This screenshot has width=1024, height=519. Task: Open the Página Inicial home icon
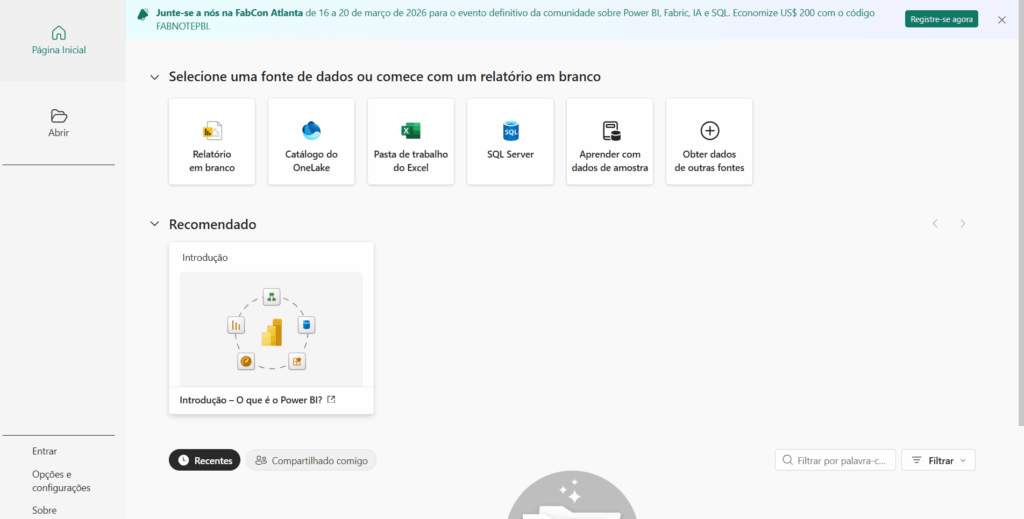point(59,32)
